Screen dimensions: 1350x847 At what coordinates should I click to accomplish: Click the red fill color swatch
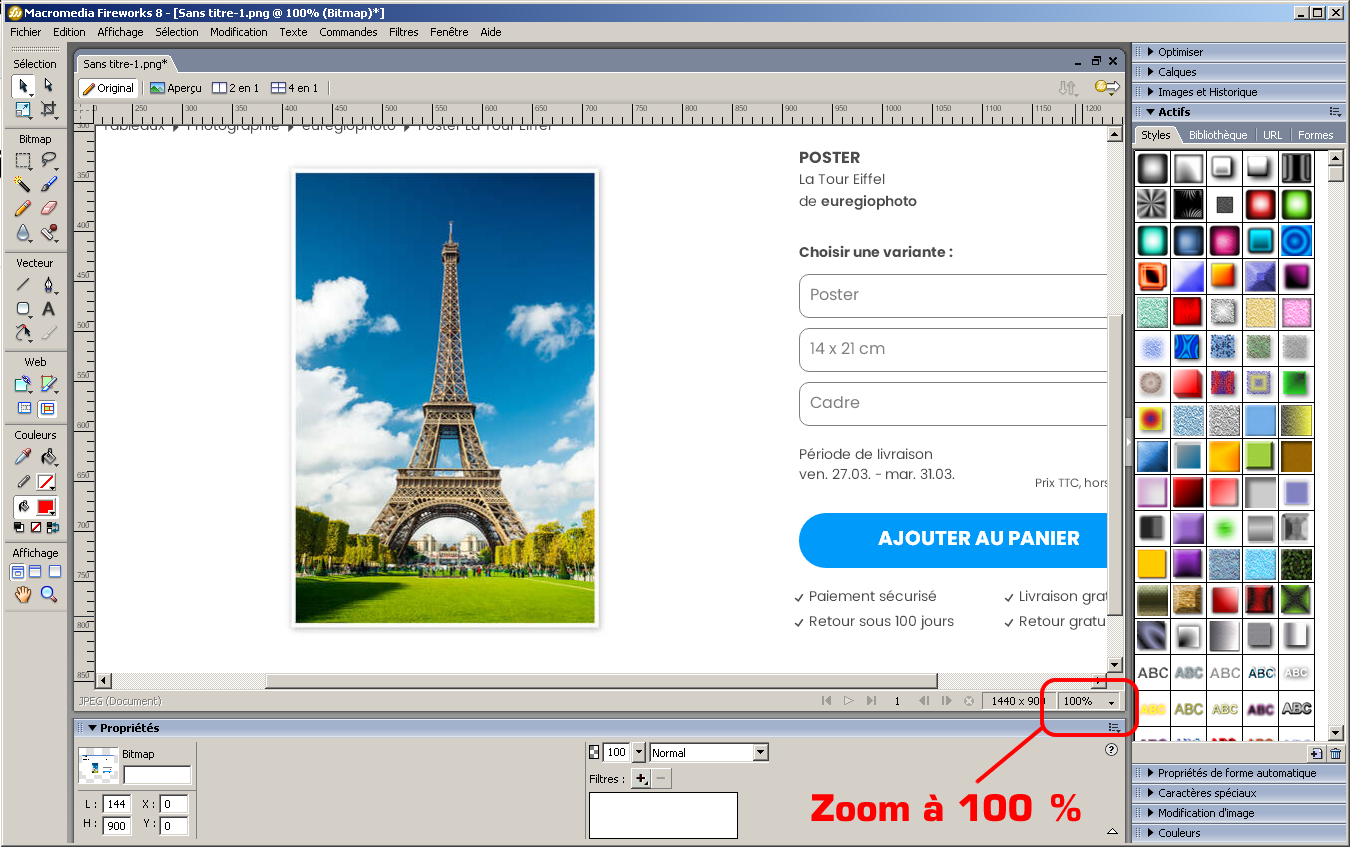[46, 507]
